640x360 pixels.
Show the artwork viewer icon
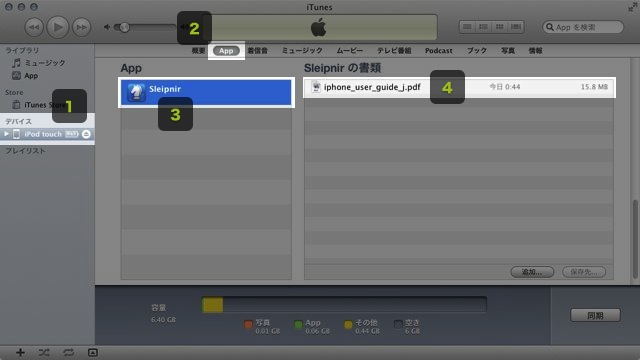click(93, 353)
